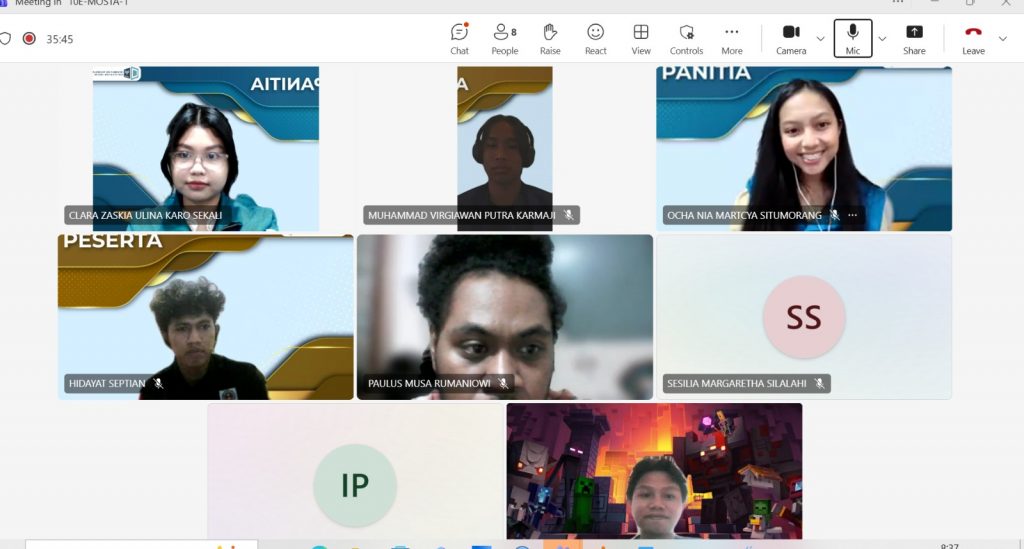Toggle the Camera on or off
The image size is (1024, 549).
[791, 38]
